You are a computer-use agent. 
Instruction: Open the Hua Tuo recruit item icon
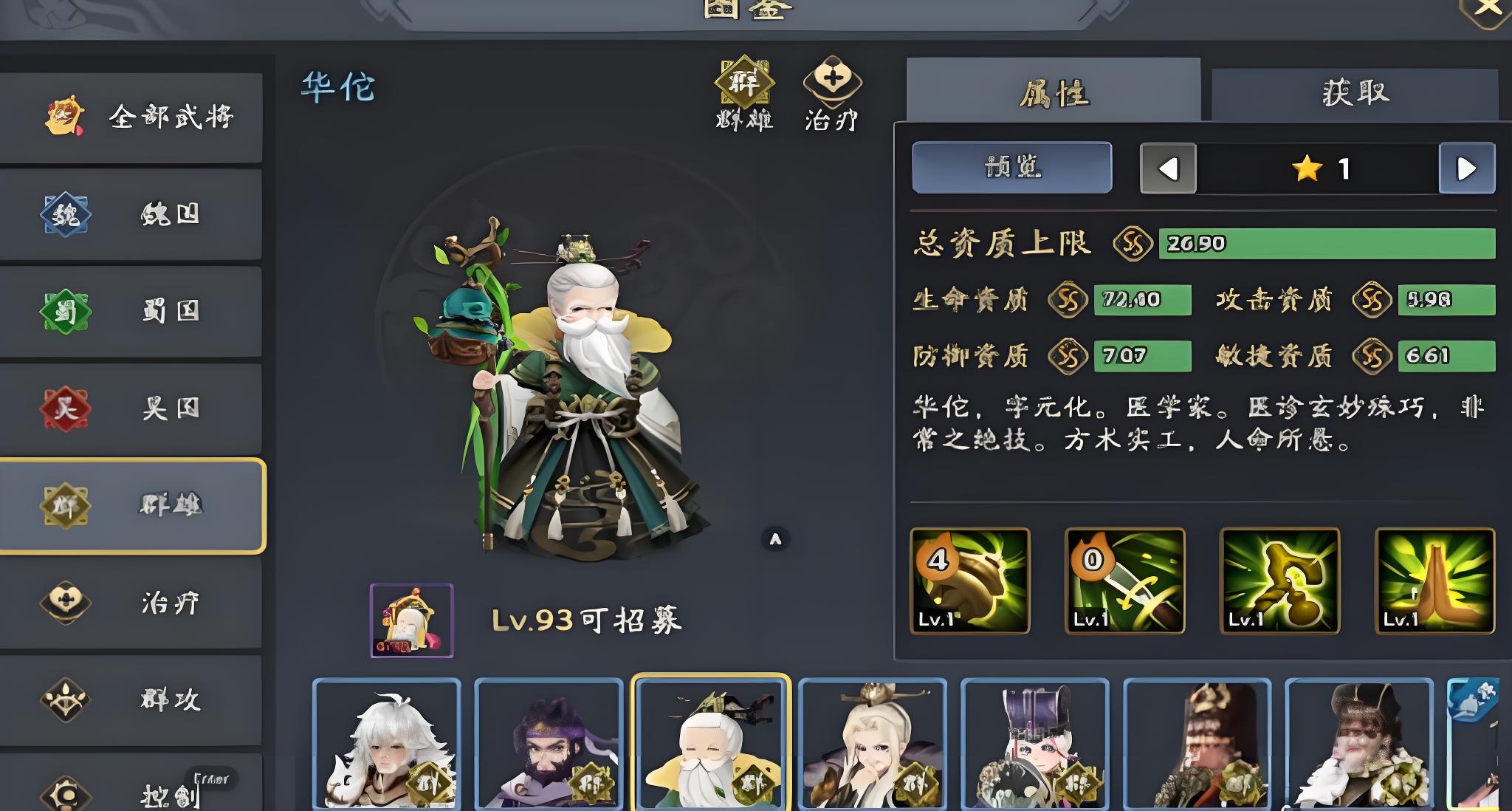[x=412, y=620]
